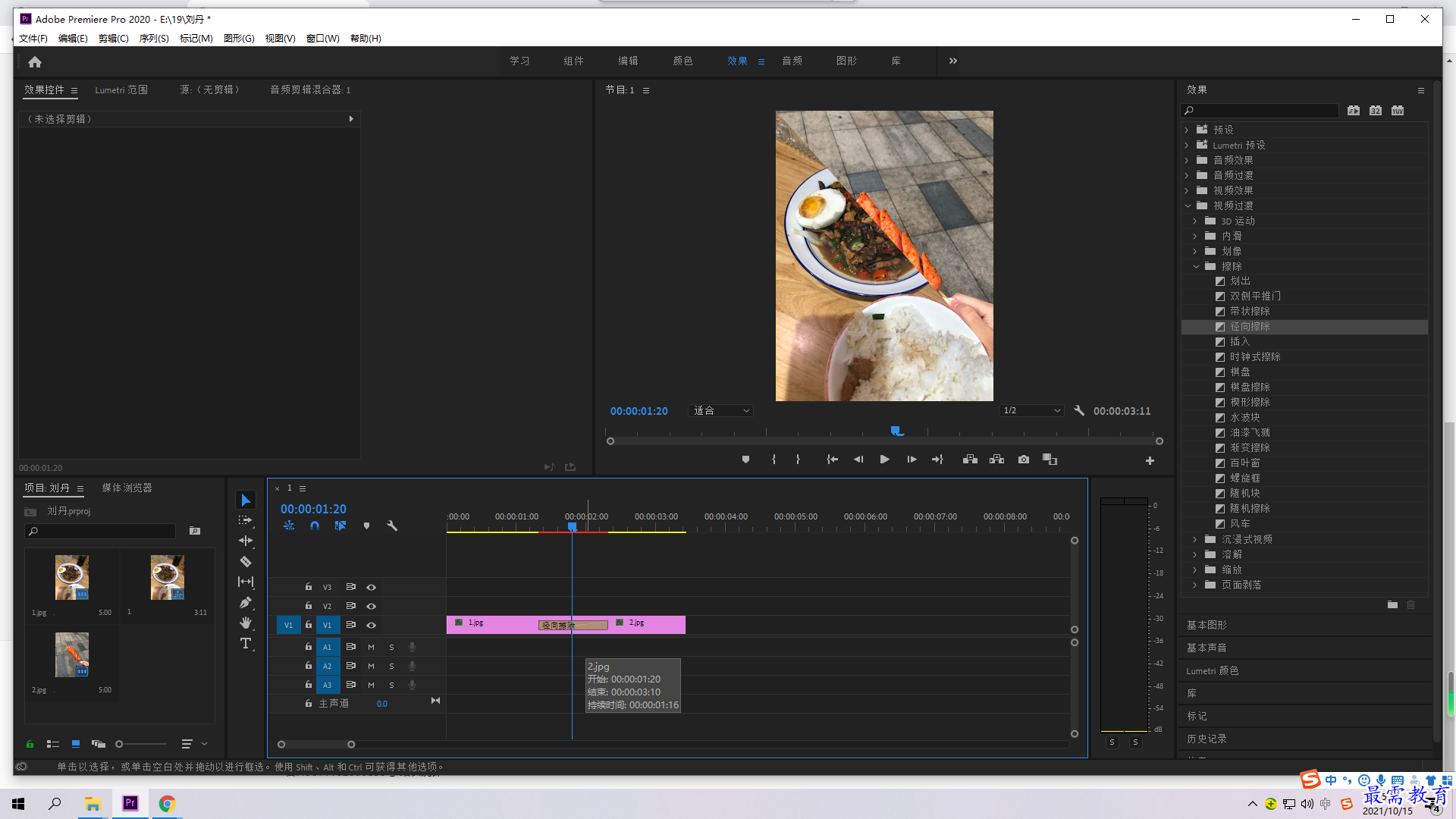Collapse the 视频过渡 folder
The image size is (1456, 819).
1188,206
